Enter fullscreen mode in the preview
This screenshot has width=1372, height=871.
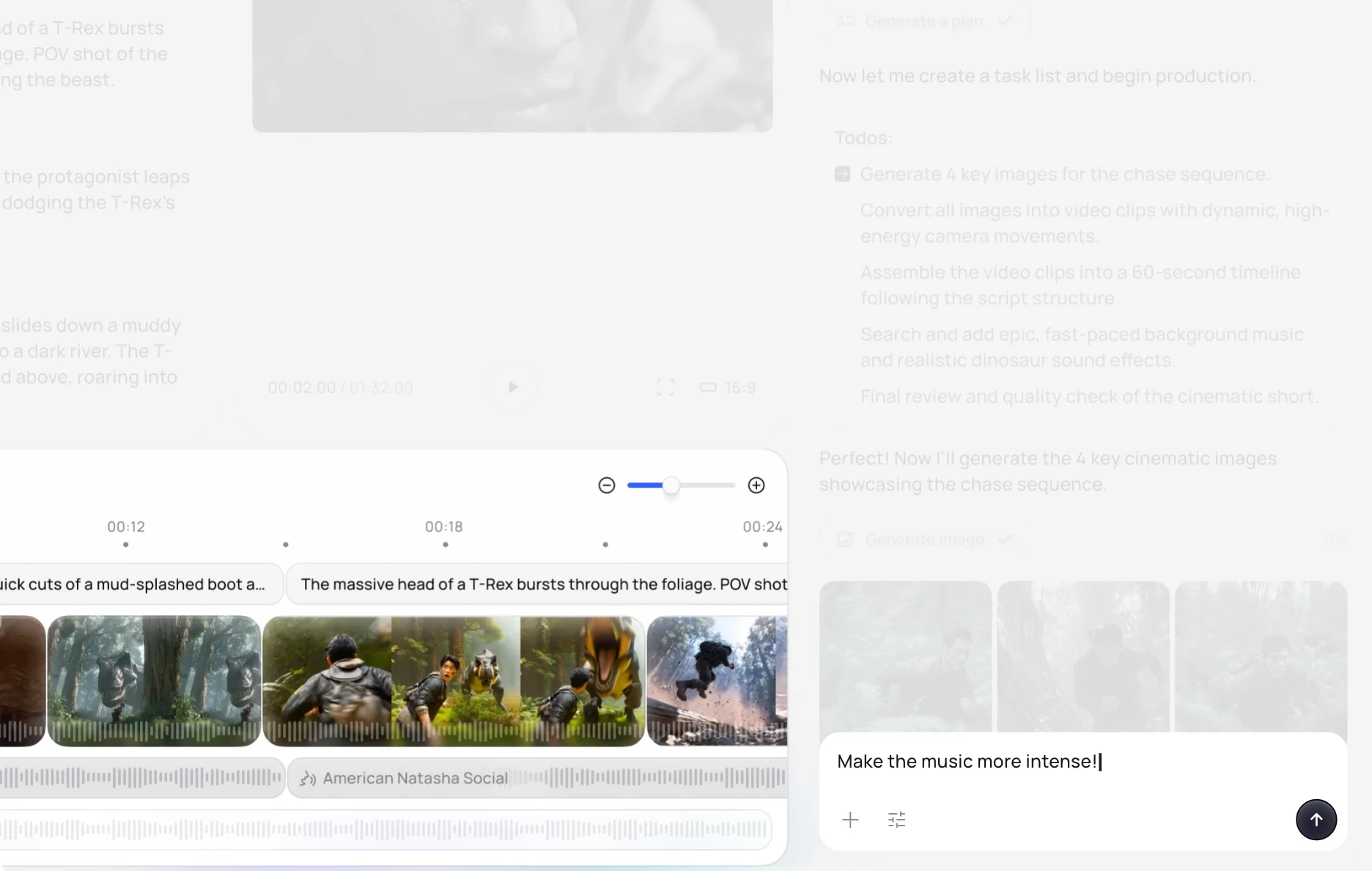(x=665, y=387)
